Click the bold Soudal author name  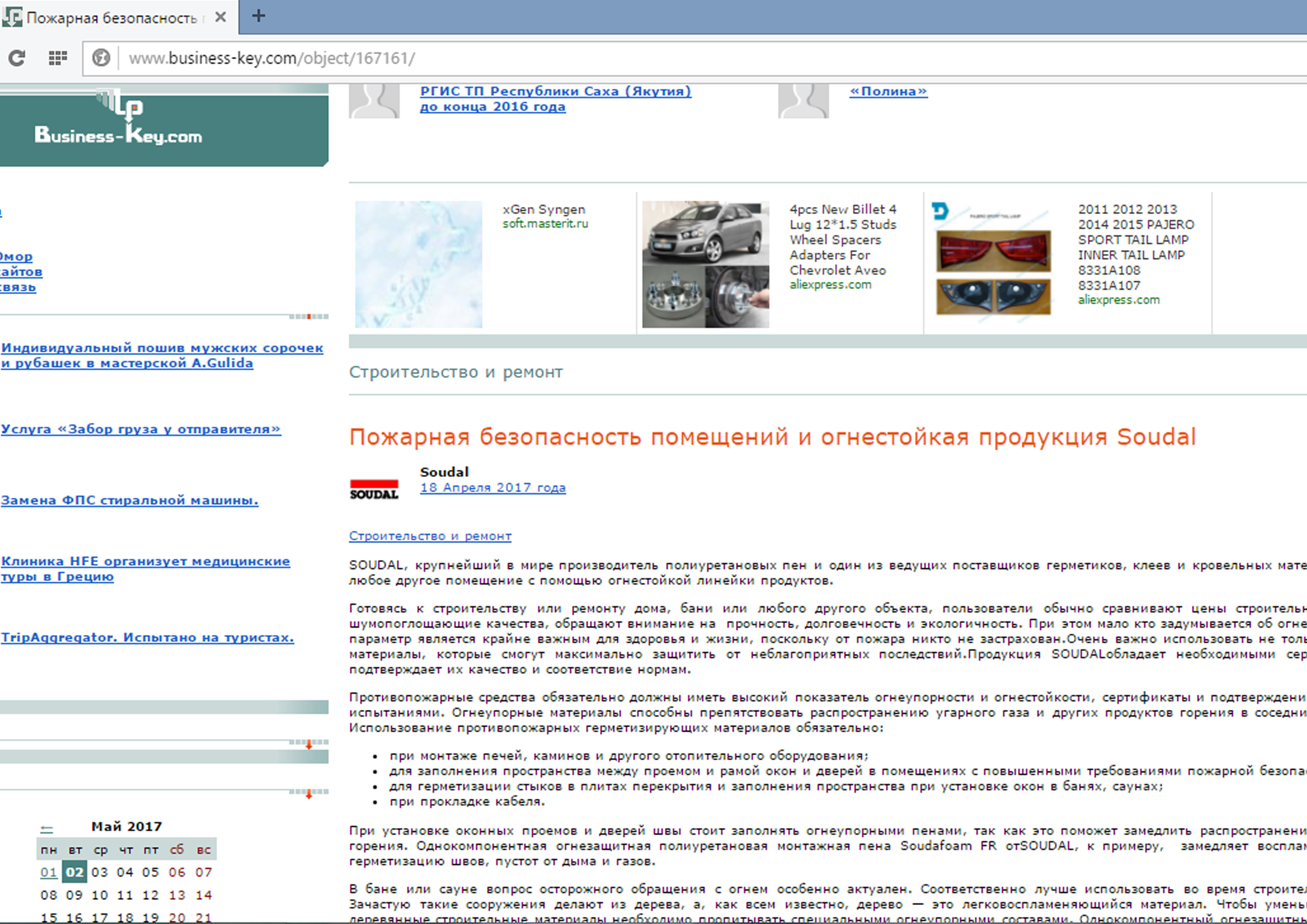(444, 472)
